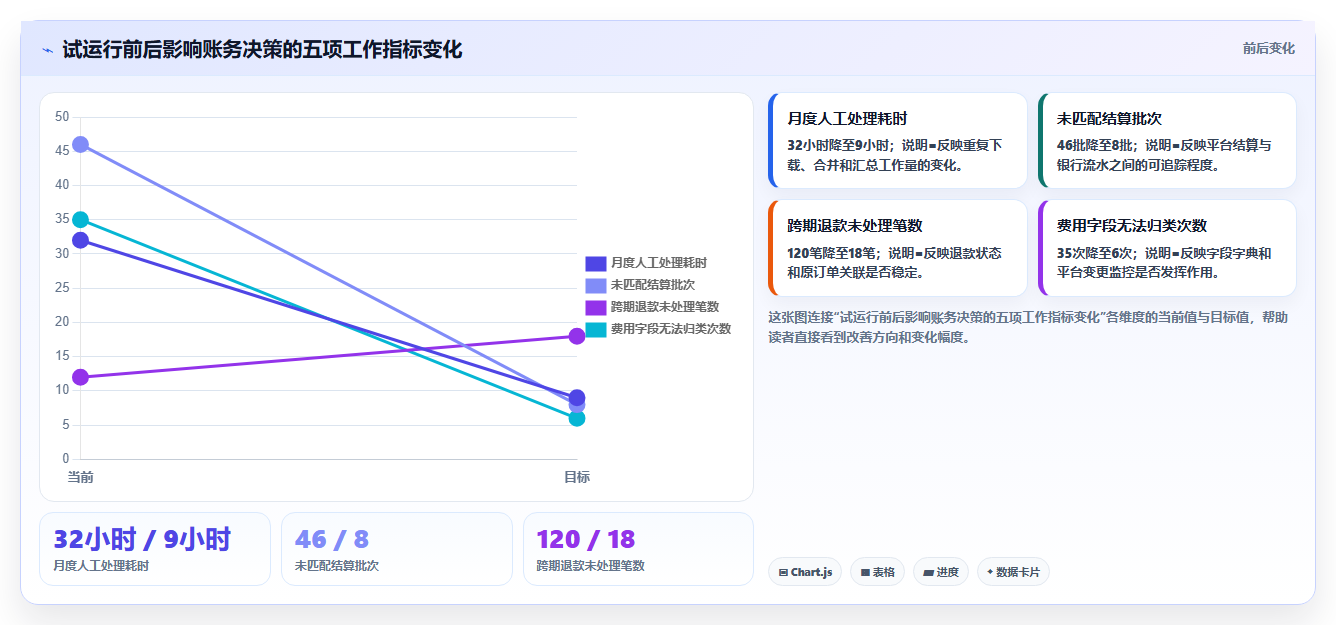The image size is (1336, 625).
Task: Click the 当前 data point at value 12
Action: coord(80,377)
